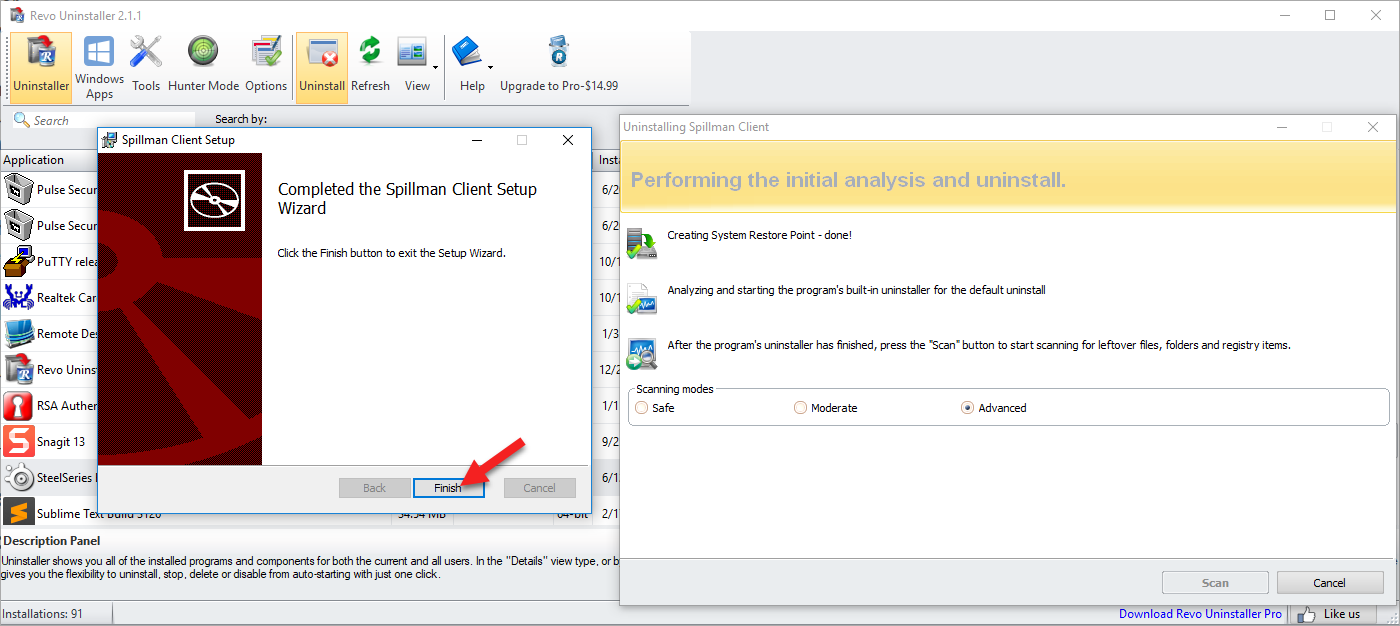Click Spillman Client Setup title icon
This screenshot has height=626, width=1400.
click(x=110, y=140)
